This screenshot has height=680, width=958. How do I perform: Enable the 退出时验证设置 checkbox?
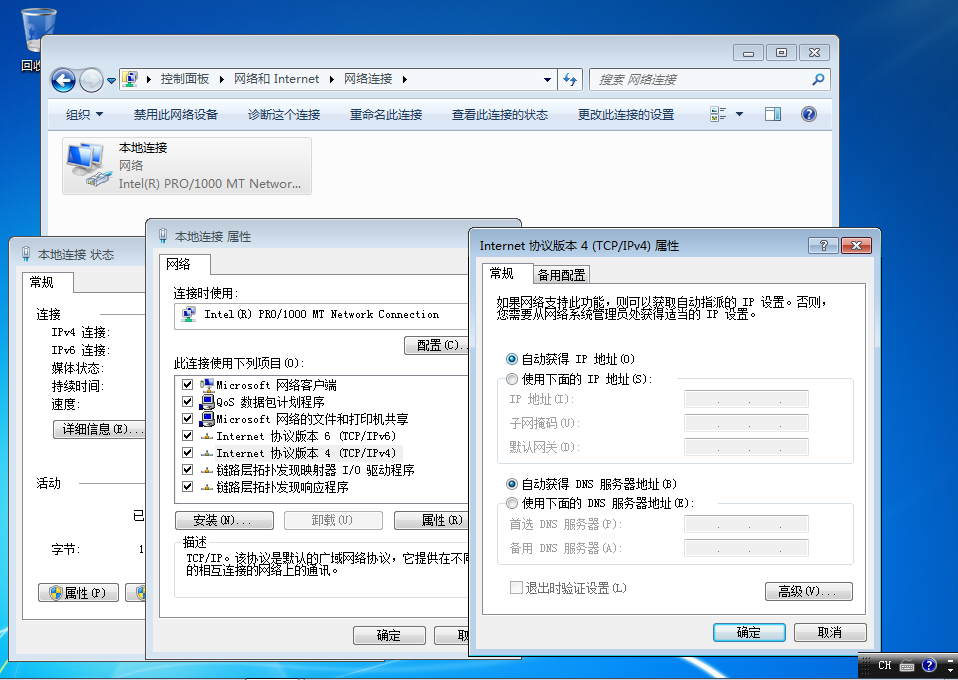pos(516,587)
